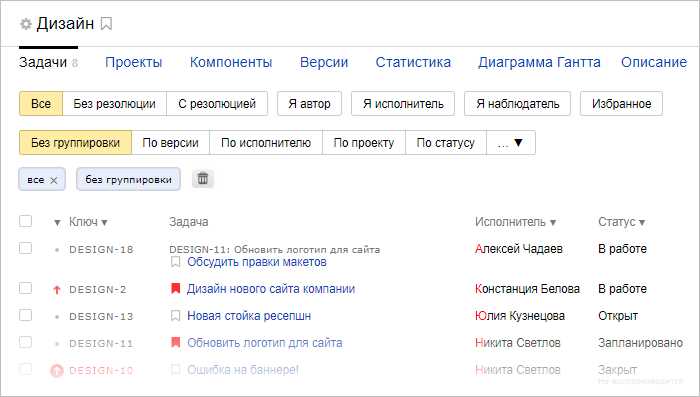
Task: Remove the 'все' filter chip with the x
Action: tap(54, 180)
